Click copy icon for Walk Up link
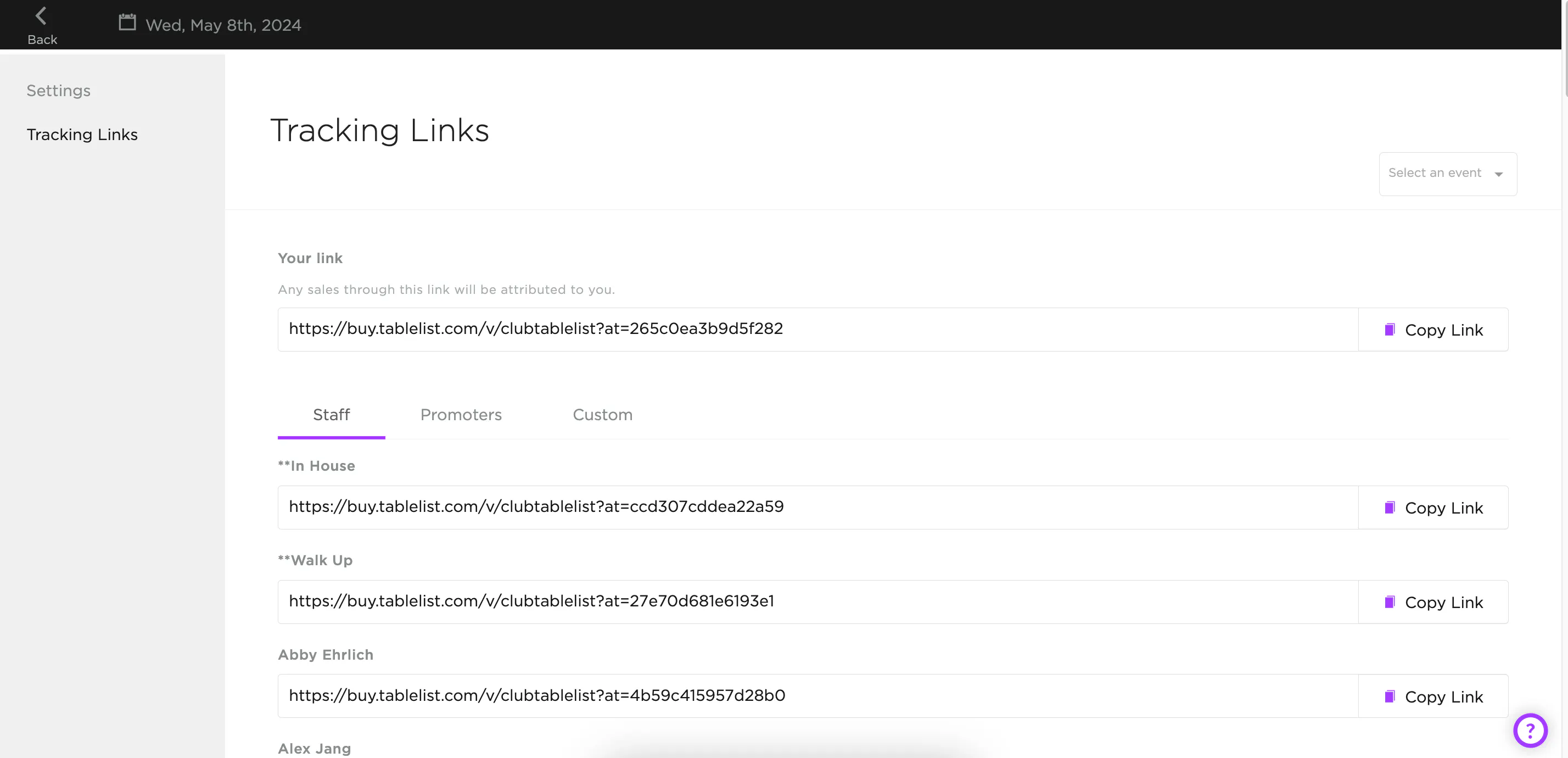Viewport: 1568px width, 758px height. coord(1389,602)
